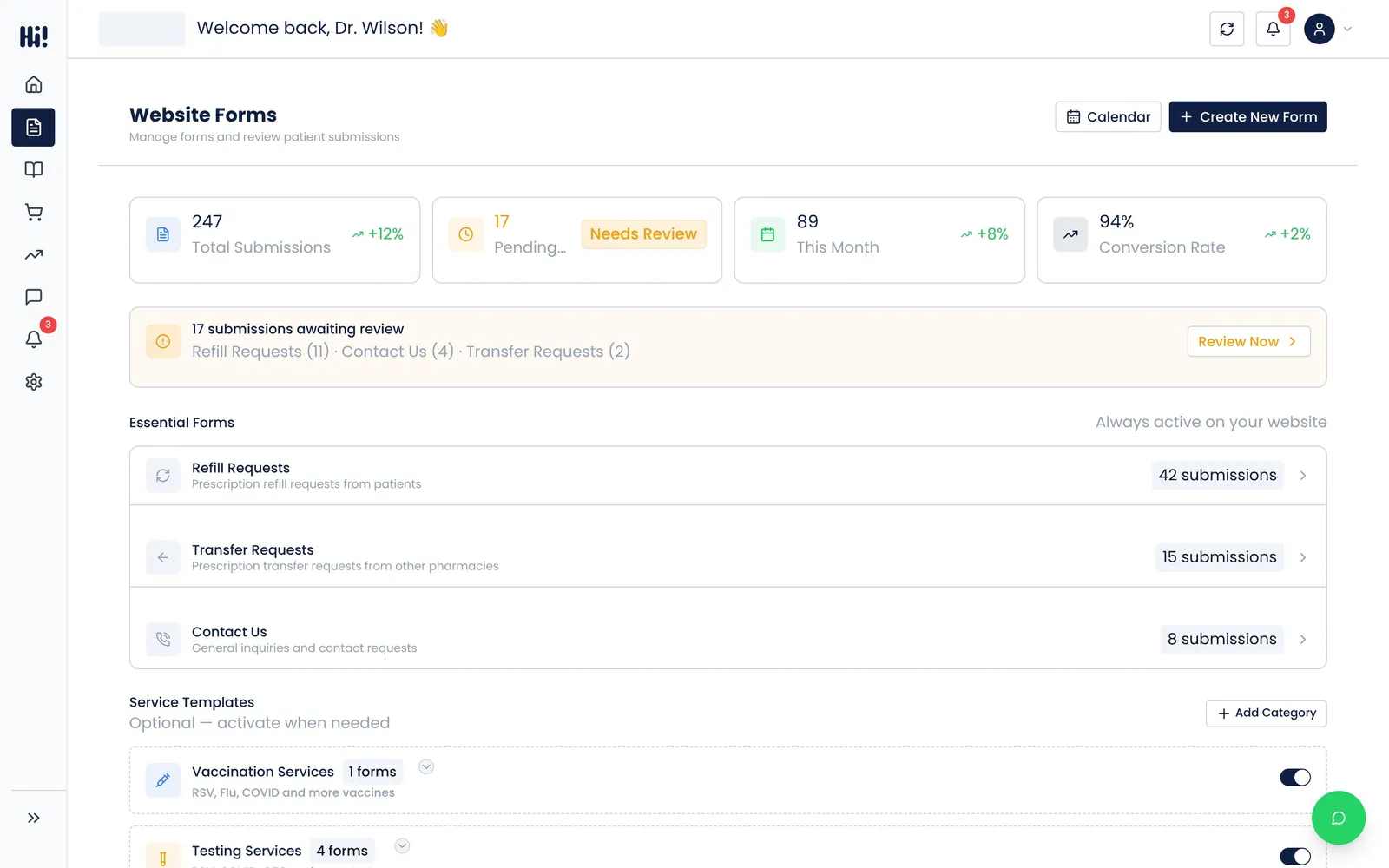Select the Forms document icon in sidebar
Screen dimensions: 1389x868
click(34, 128)
